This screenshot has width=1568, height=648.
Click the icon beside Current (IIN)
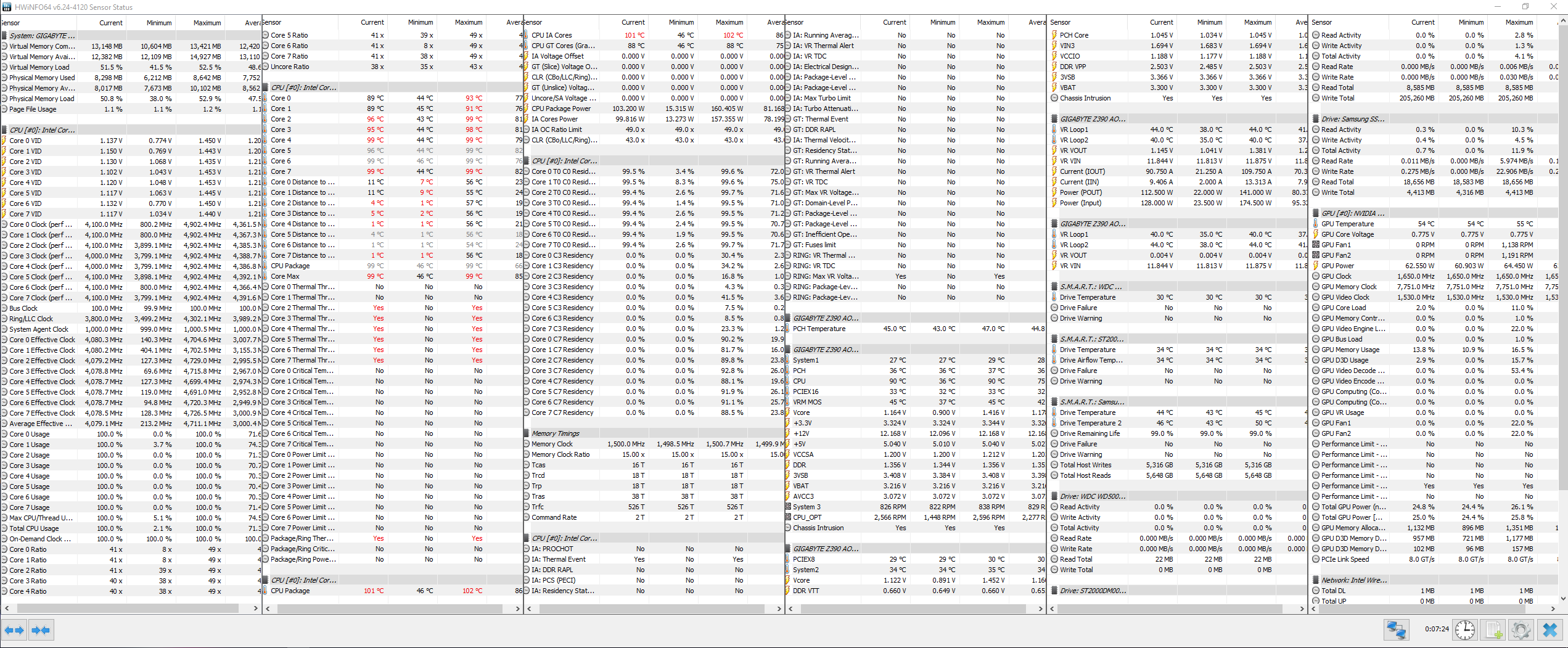[1054, 182]
